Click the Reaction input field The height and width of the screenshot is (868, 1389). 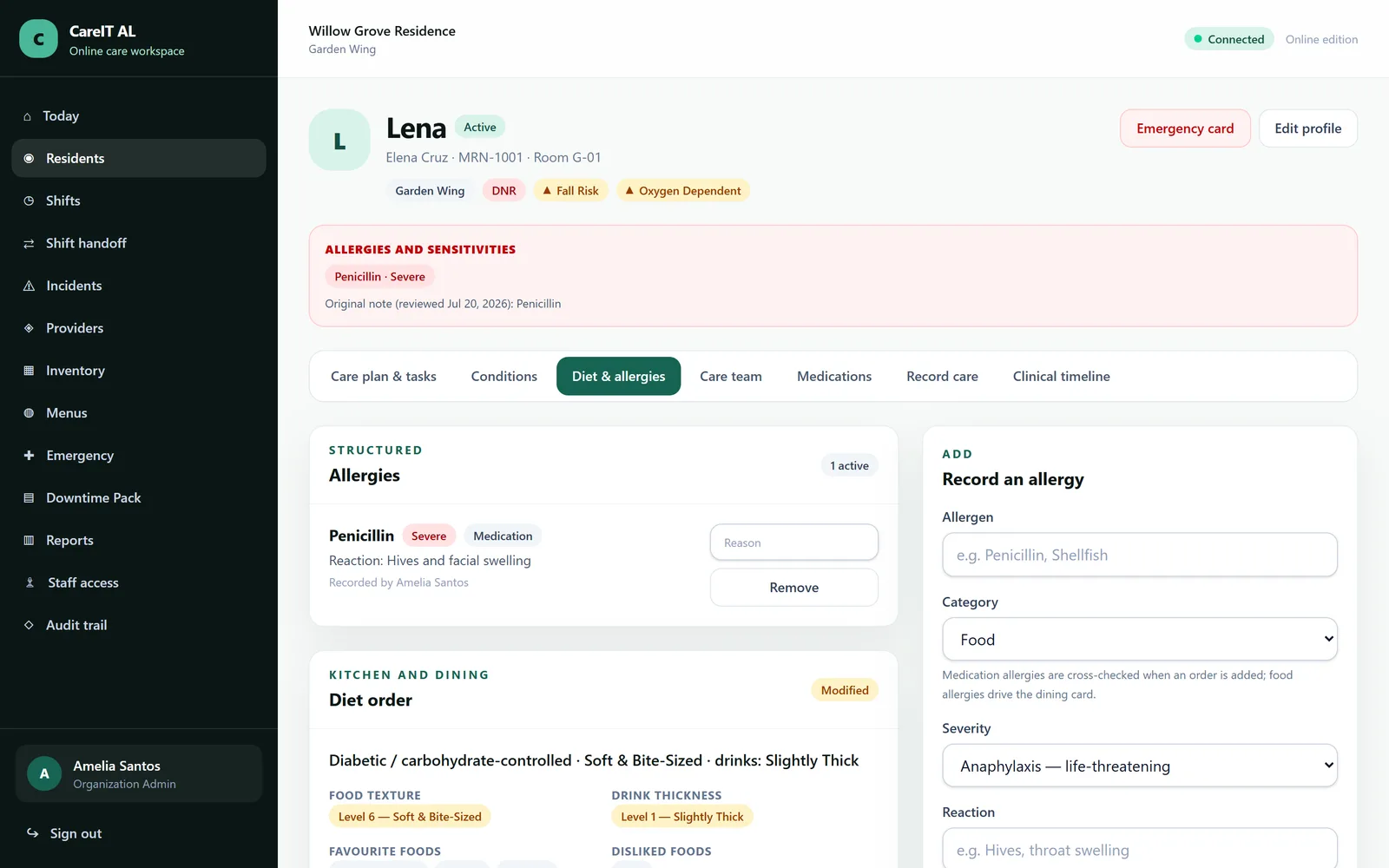(x=1139, y=849)
